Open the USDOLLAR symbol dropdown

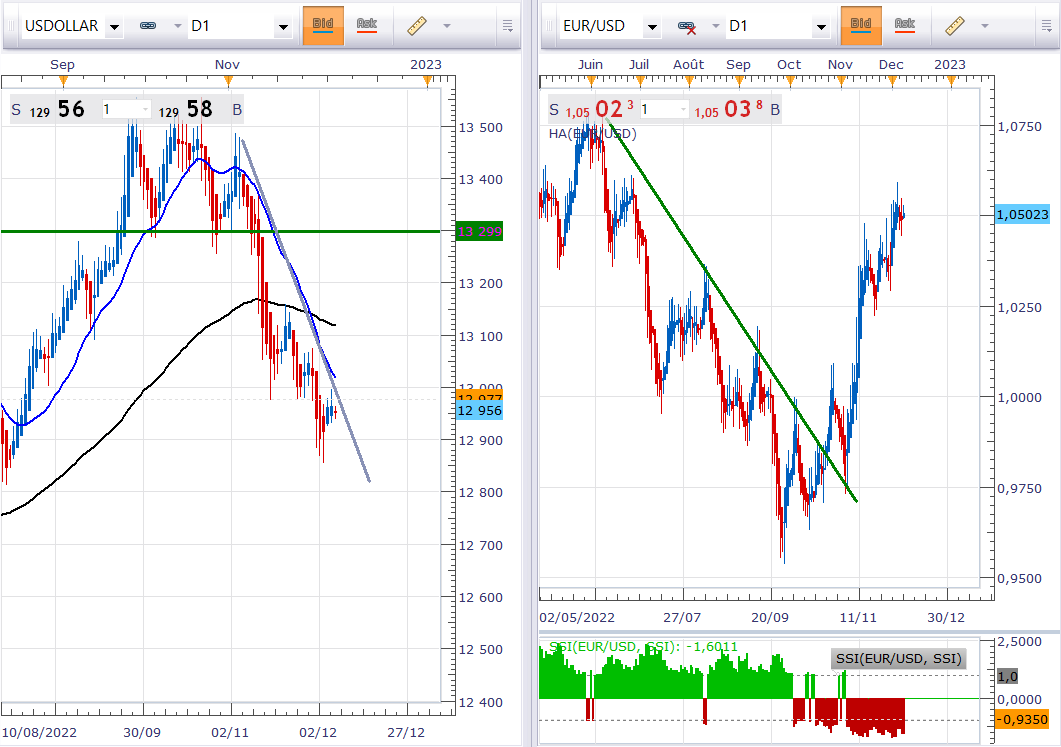tap(114, 26)
